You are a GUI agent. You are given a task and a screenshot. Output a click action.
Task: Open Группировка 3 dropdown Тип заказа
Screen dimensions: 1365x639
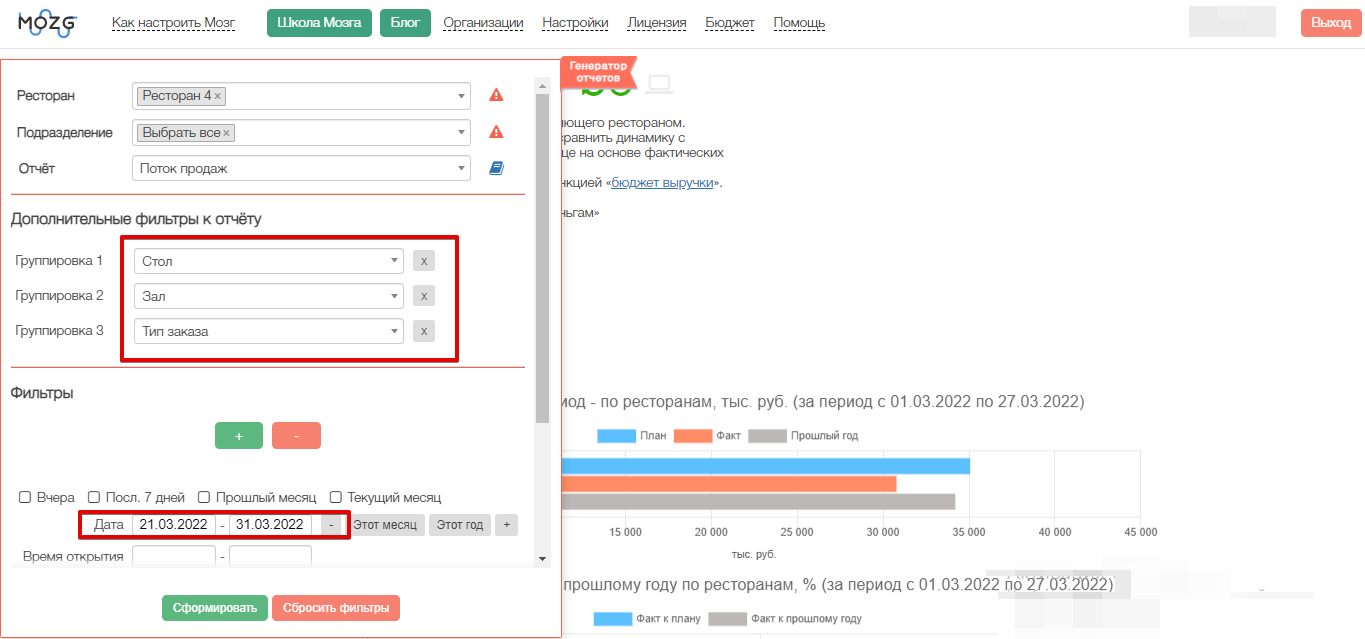click(x=268, y=331)
